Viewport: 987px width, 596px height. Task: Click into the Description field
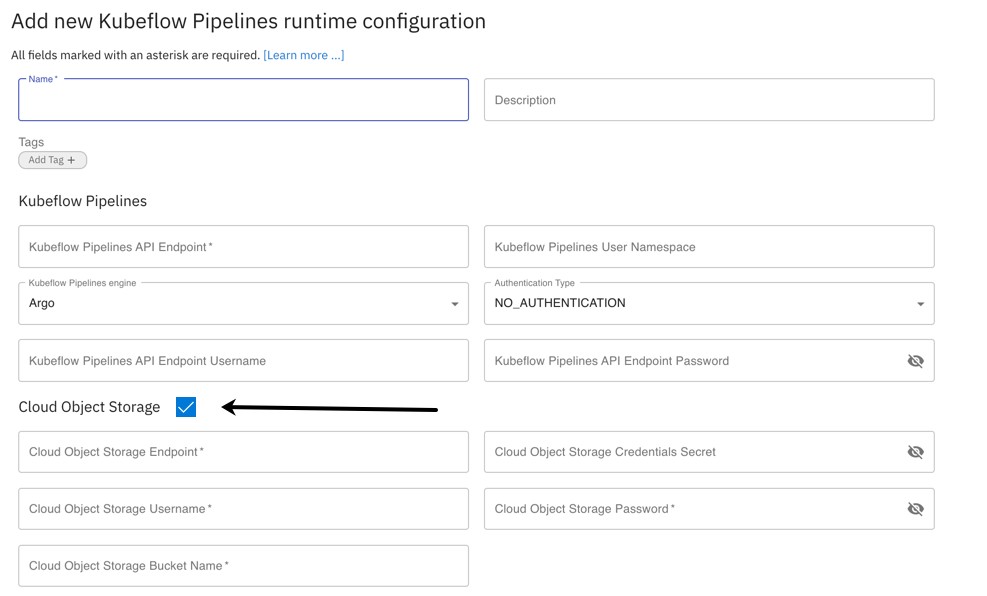(709, 101)
